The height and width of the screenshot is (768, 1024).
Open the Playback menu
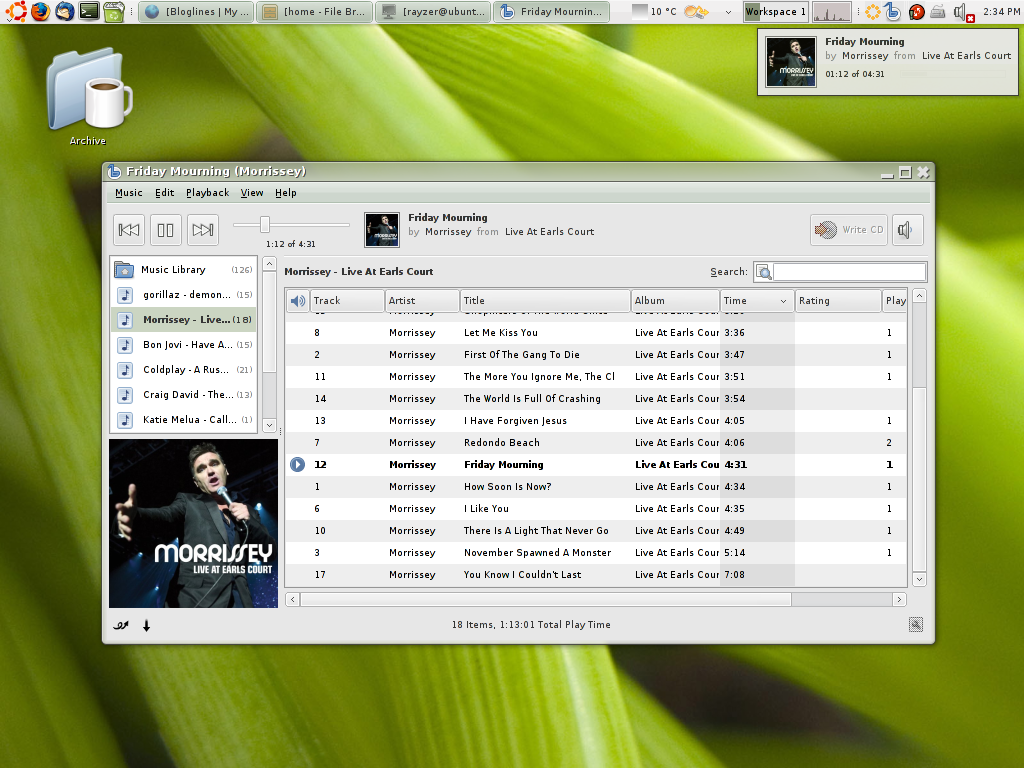coord(208,193)
